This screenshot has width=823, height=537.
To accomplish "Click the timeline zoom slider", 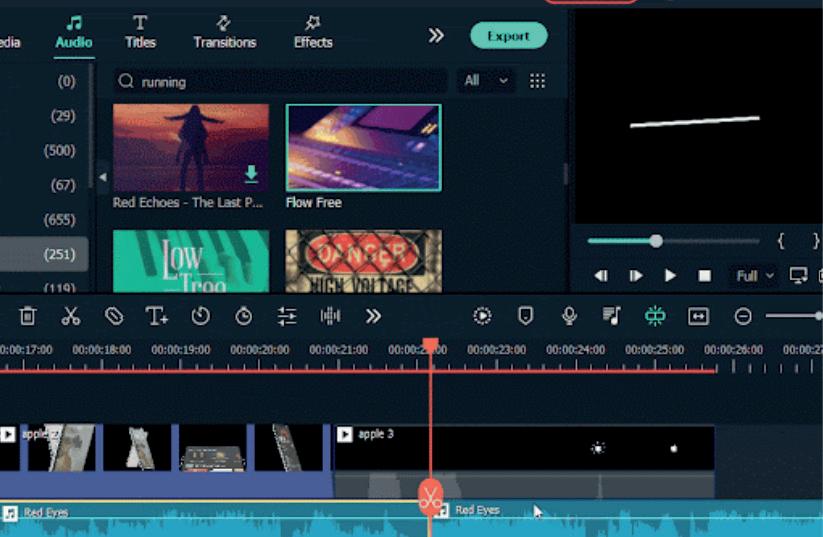I will [x=794, y=316].
